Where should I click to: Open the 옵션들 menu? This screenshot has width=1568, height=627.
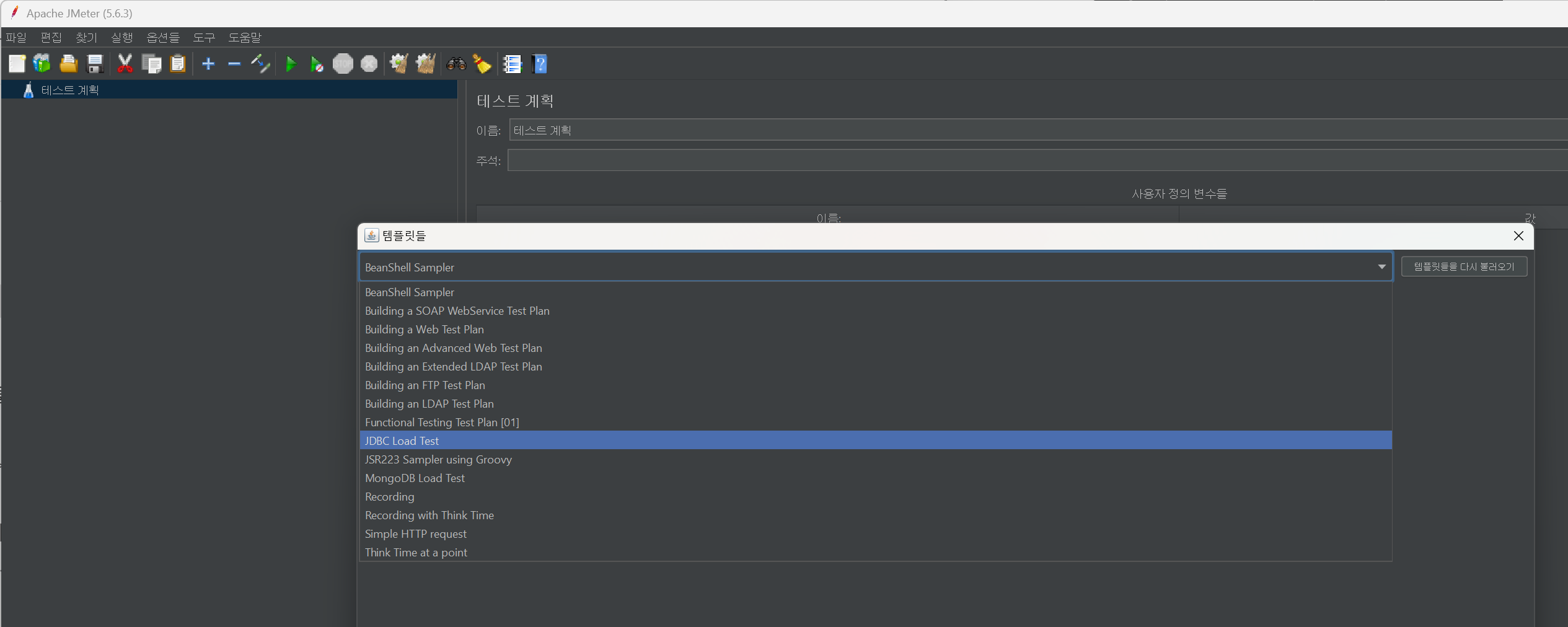(x=163, y=37)
